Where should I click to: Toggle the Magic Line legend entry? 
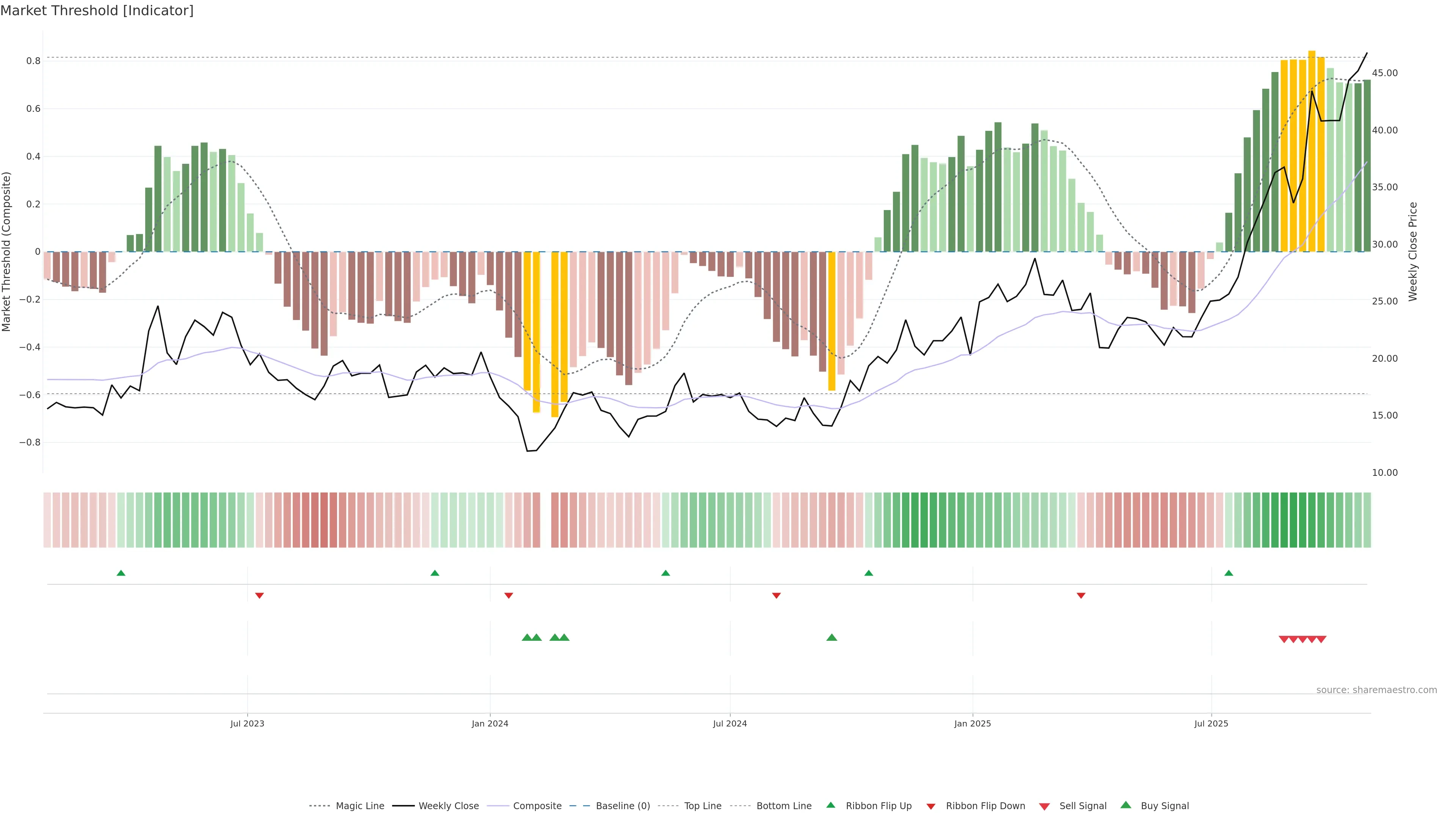(x=359, y=805)
